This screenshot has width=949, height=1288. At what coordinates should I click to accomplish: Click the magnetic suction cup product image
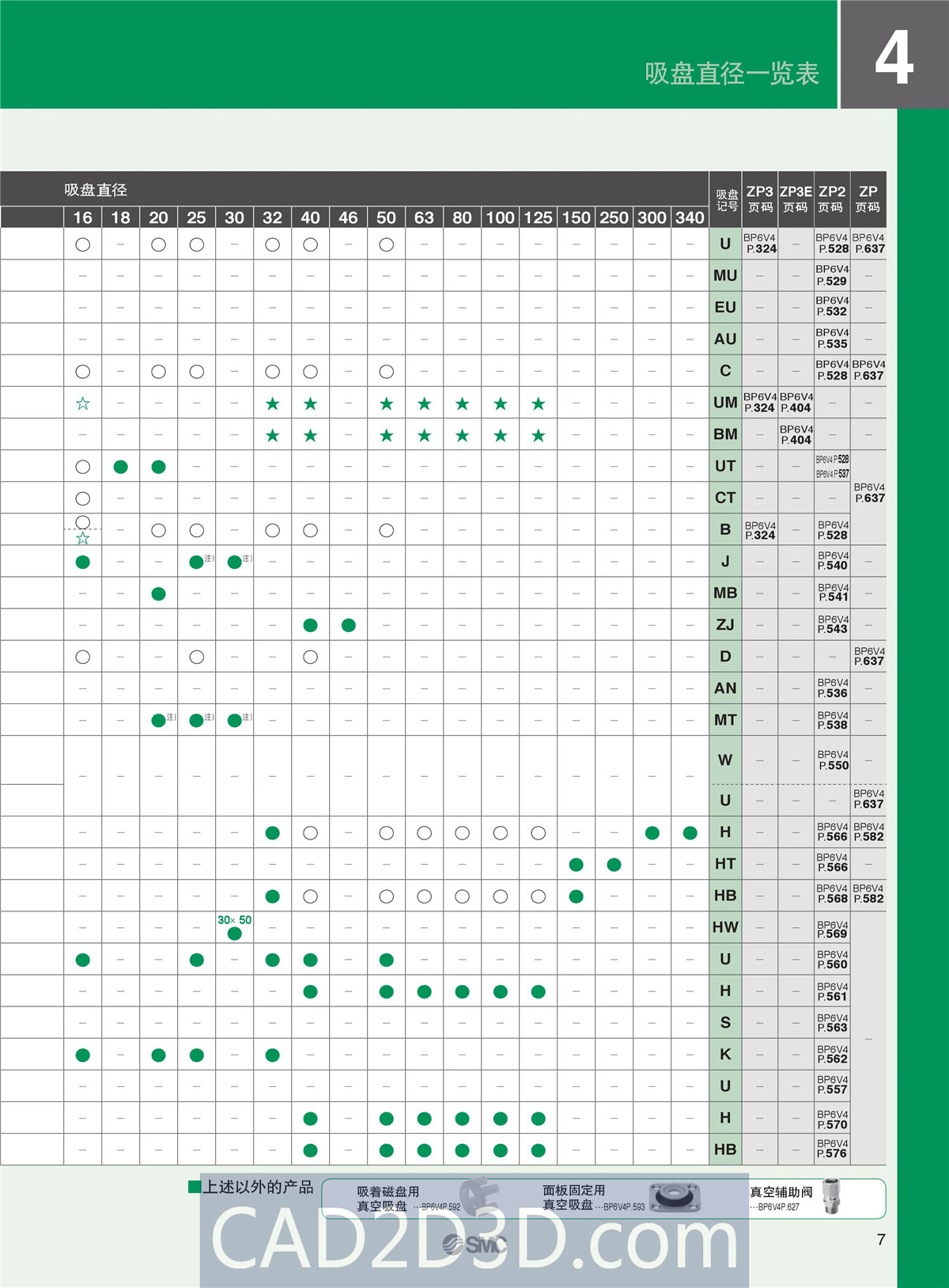[x=481, y=1195]
